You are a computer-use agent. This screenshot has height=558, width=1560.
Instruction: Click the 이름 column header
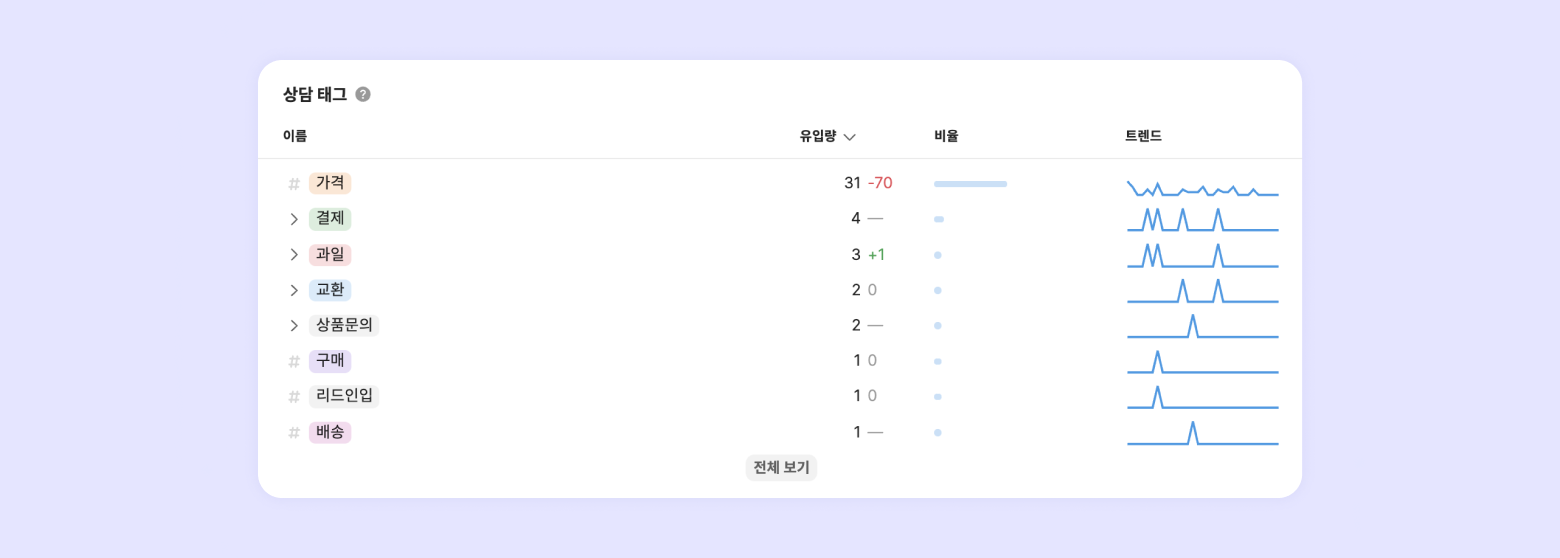click(295, 137)
